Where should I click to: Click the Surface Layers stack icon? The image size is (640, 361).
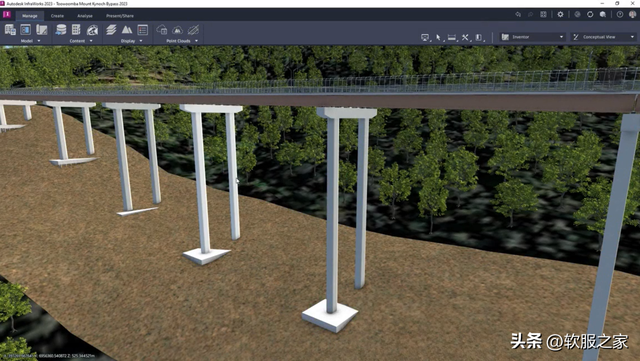(x=111, y=30)
